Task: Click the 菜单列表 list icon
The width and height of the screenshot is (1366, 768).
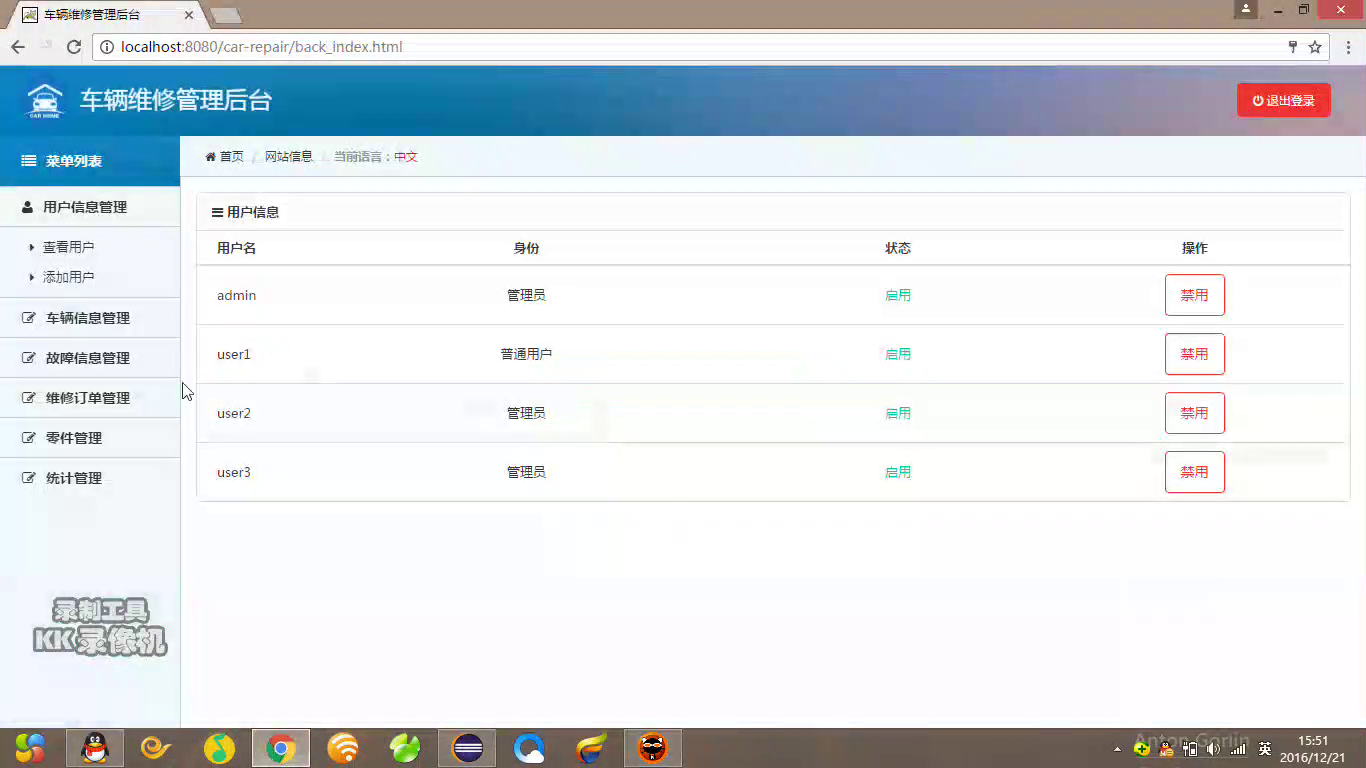Action: point(29,161)
